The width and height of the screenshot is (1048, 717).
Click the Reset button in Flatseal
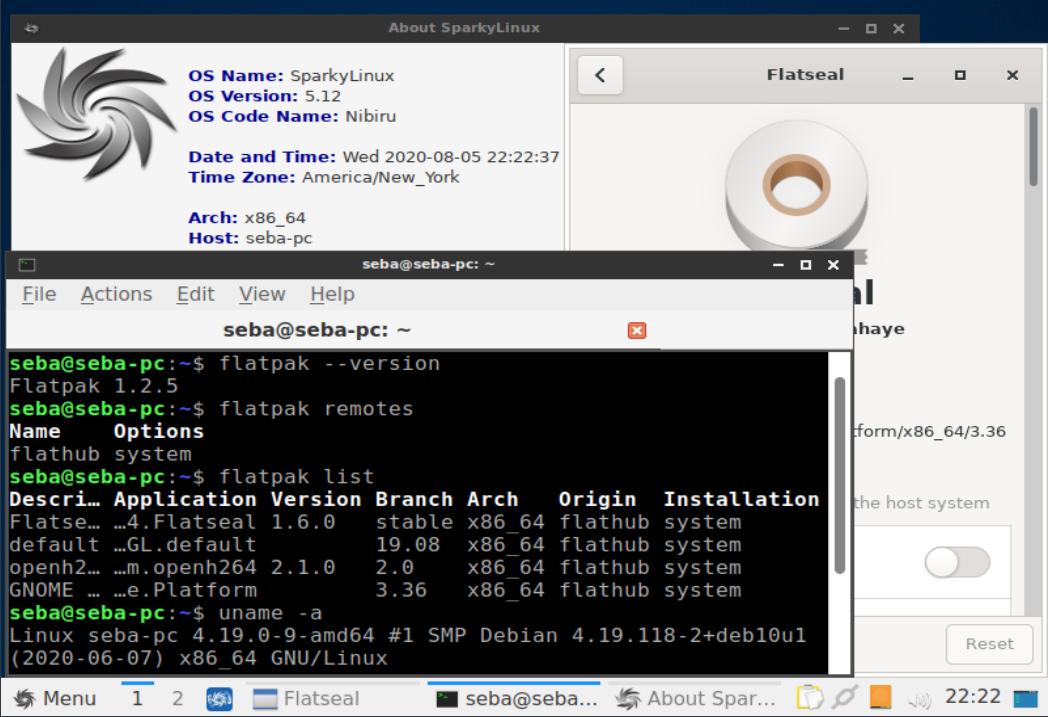[x=989, y=644]
